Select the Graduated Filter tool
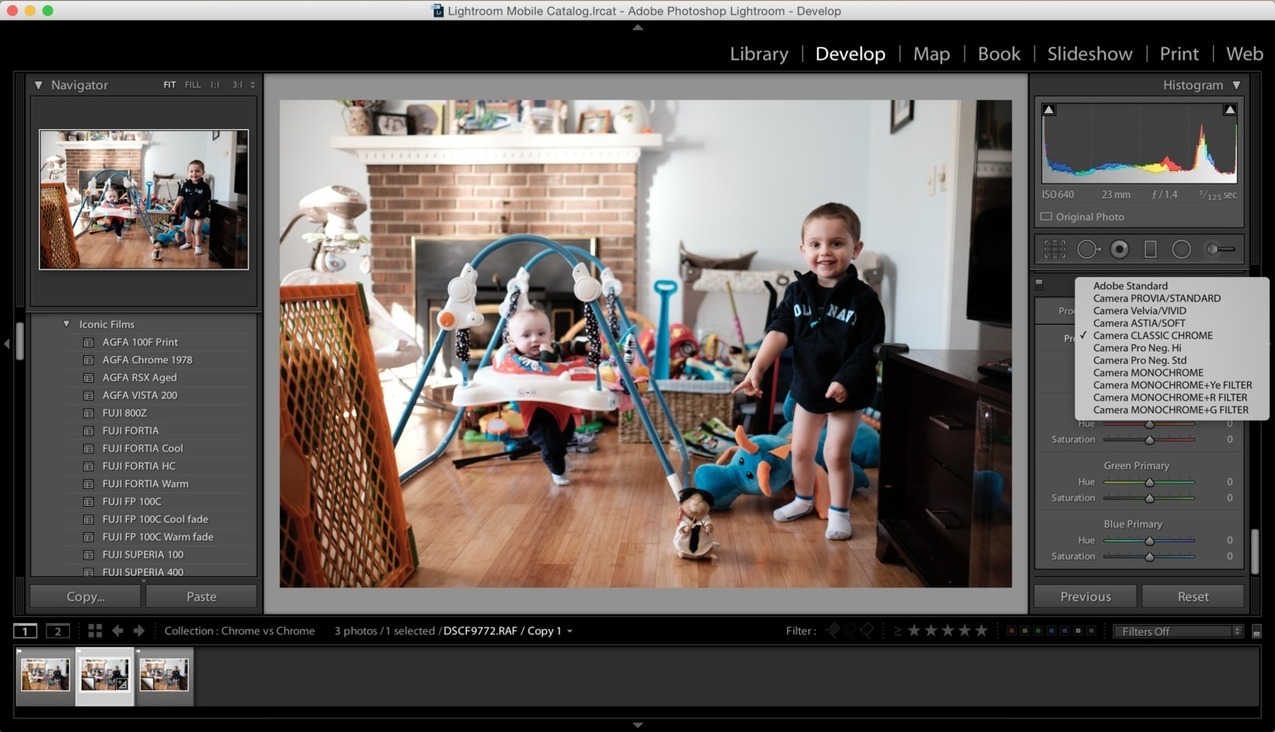Image resolution: width=1275 pixels, height=732 pixels. point(1150,249)
